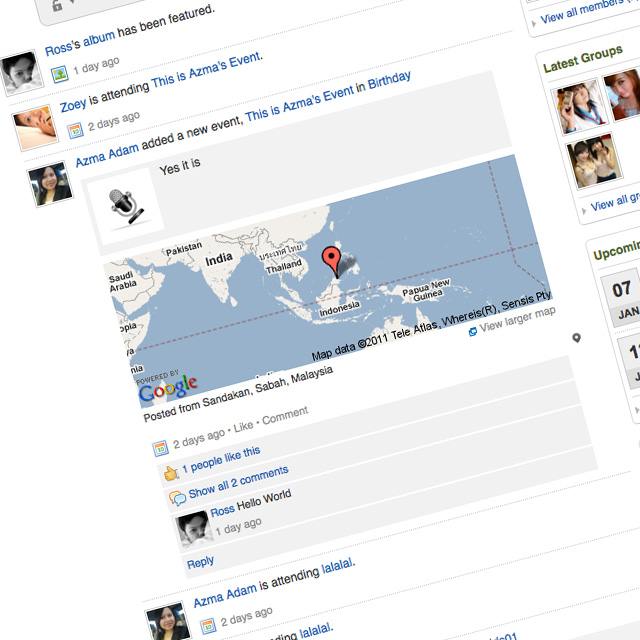This screenshot has height=640, width=640.
Task: Click 1 day ago under Hello World comment
Action: pyautogui.click(x=238, y=527)
